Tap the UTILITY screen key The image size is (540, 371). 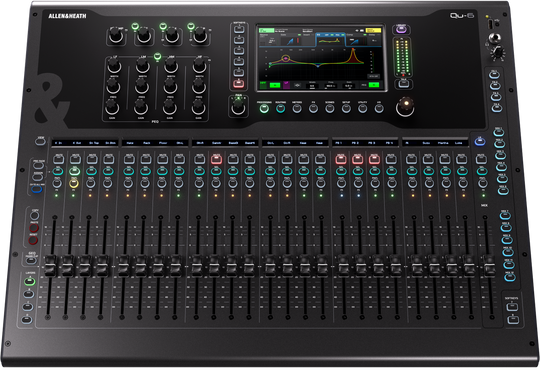(x=362, y=109)
